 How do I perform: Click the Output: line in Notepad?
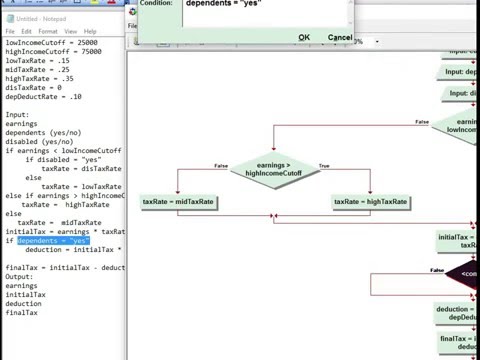[x=19, y=277]
